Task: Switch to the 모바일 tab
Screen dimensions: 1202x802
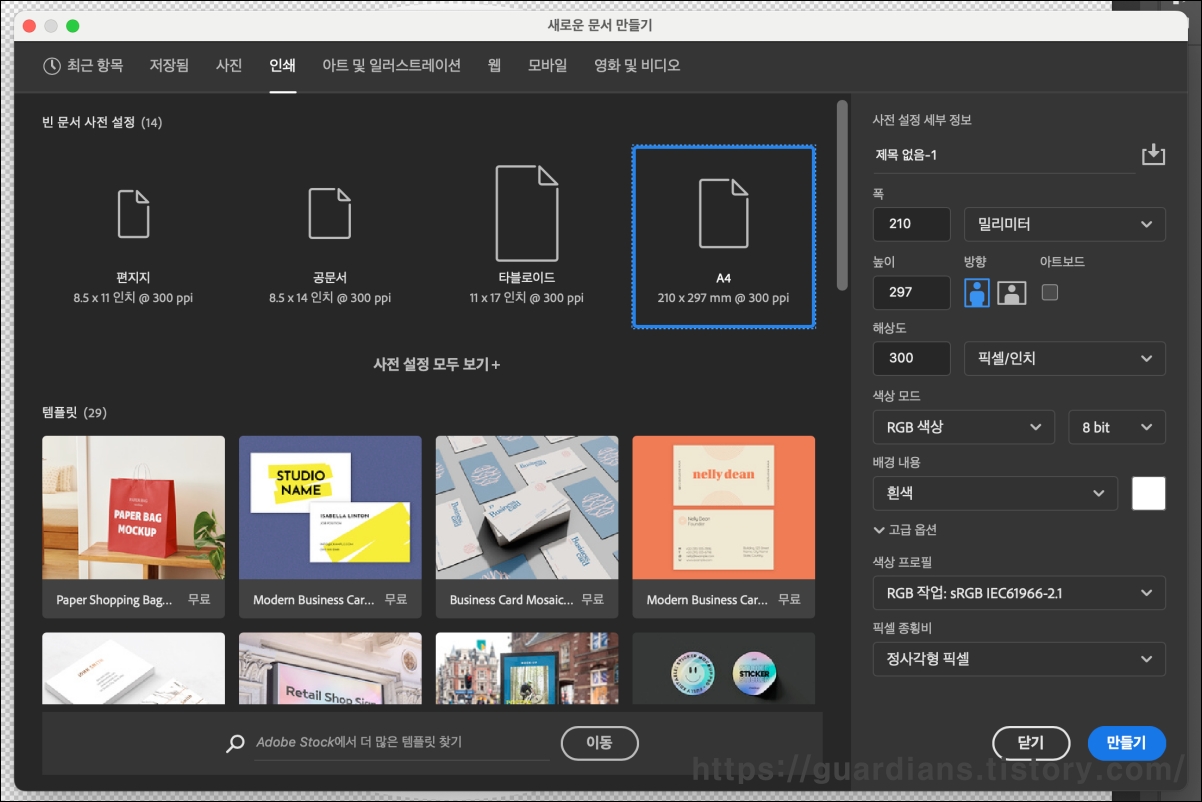Action: [547, 65]
